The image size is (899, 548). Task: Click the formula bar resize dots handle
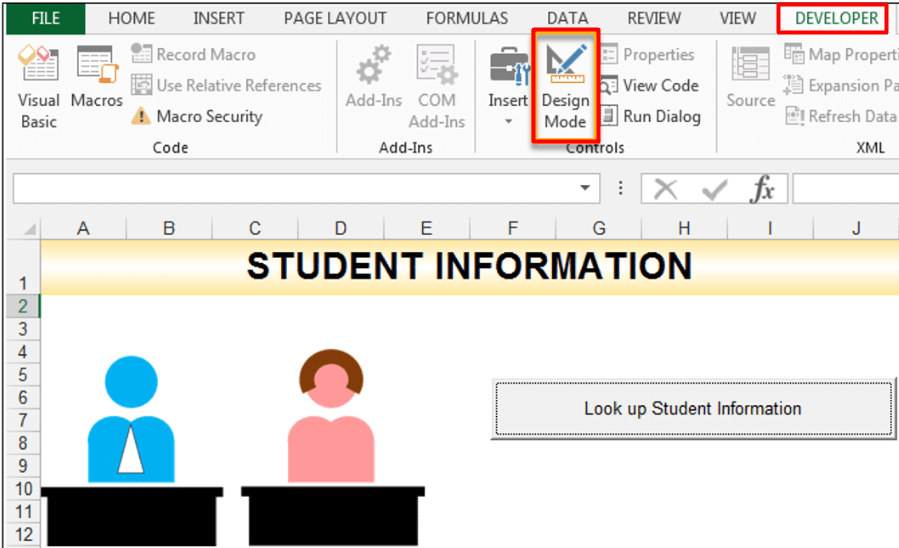(620, 188)
